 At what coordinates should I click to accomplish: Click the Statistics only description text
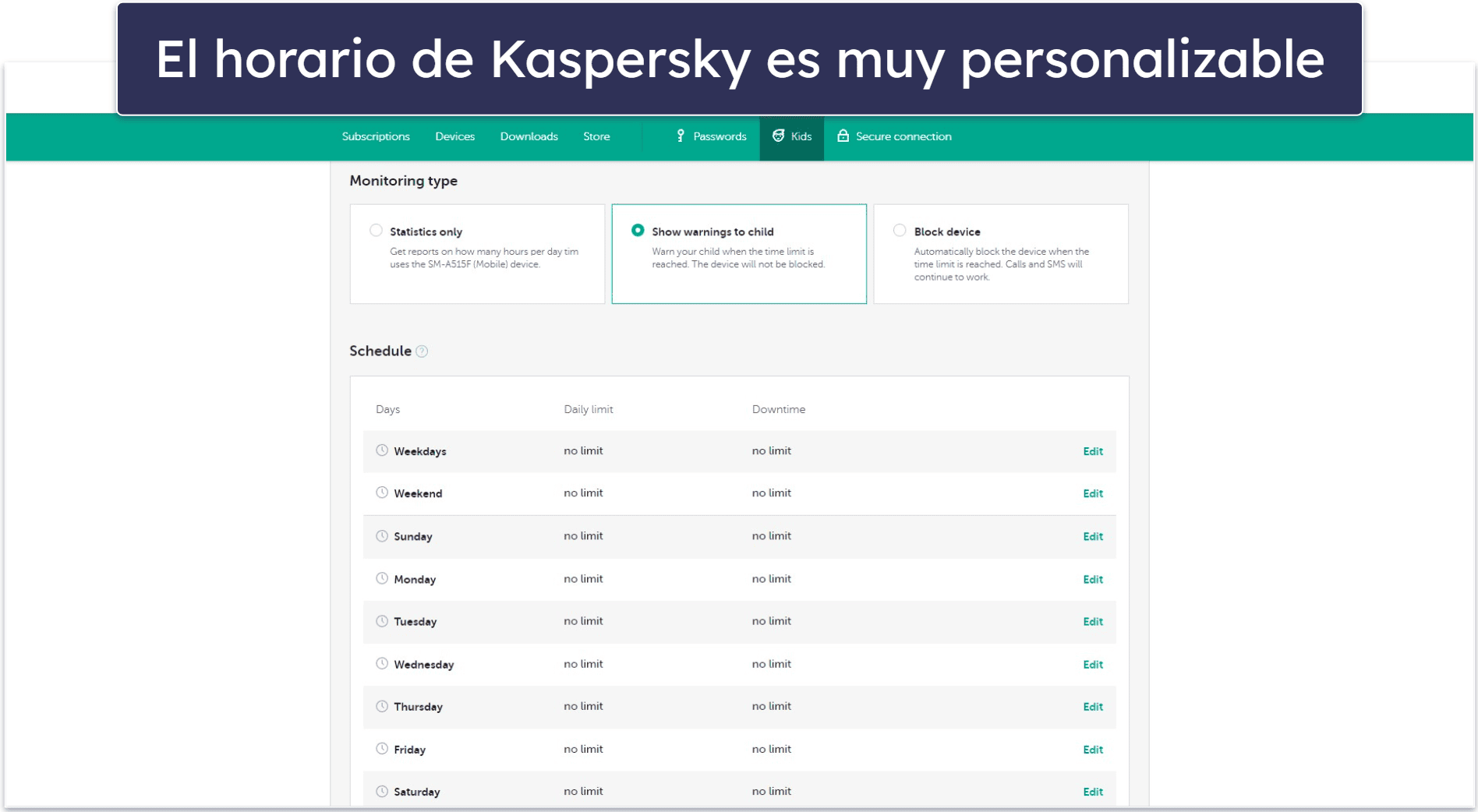click(484, 258)
